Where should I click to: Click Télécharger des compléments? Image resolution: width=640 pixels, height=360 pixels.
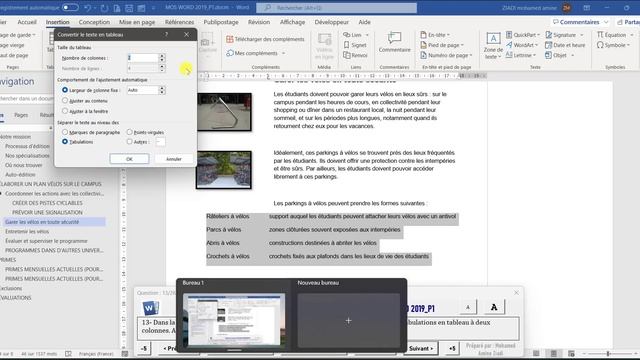[x=265, y=39]
